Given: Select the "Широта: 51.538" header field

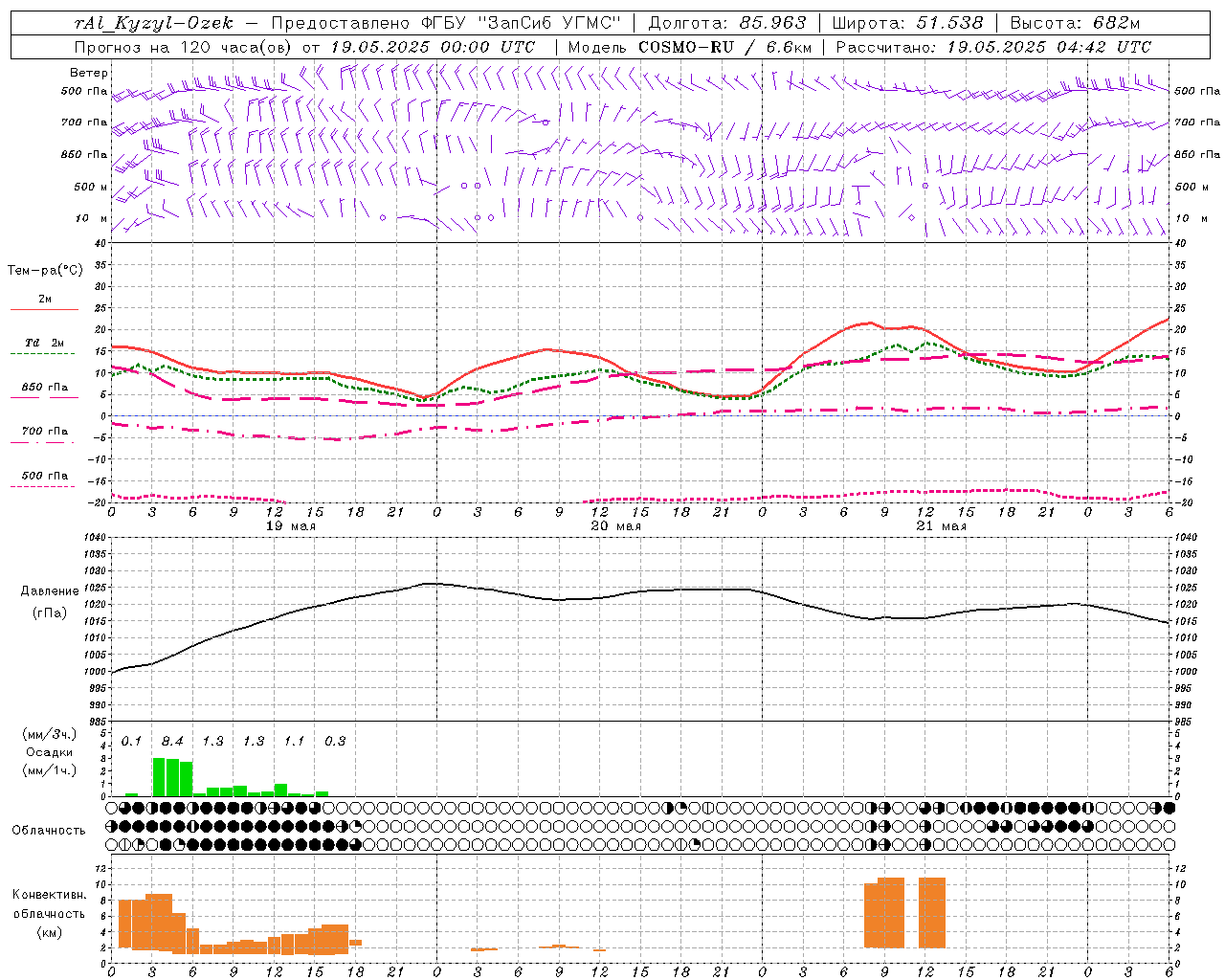Looking at the screenshot, I should [907, 23].
